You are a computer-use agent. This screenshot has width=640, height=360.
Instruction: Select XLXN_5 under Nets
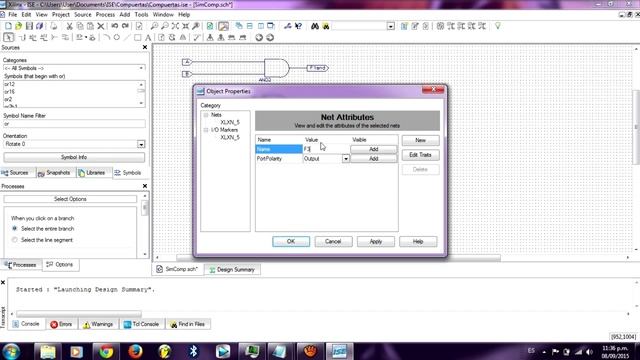[230, 122]
